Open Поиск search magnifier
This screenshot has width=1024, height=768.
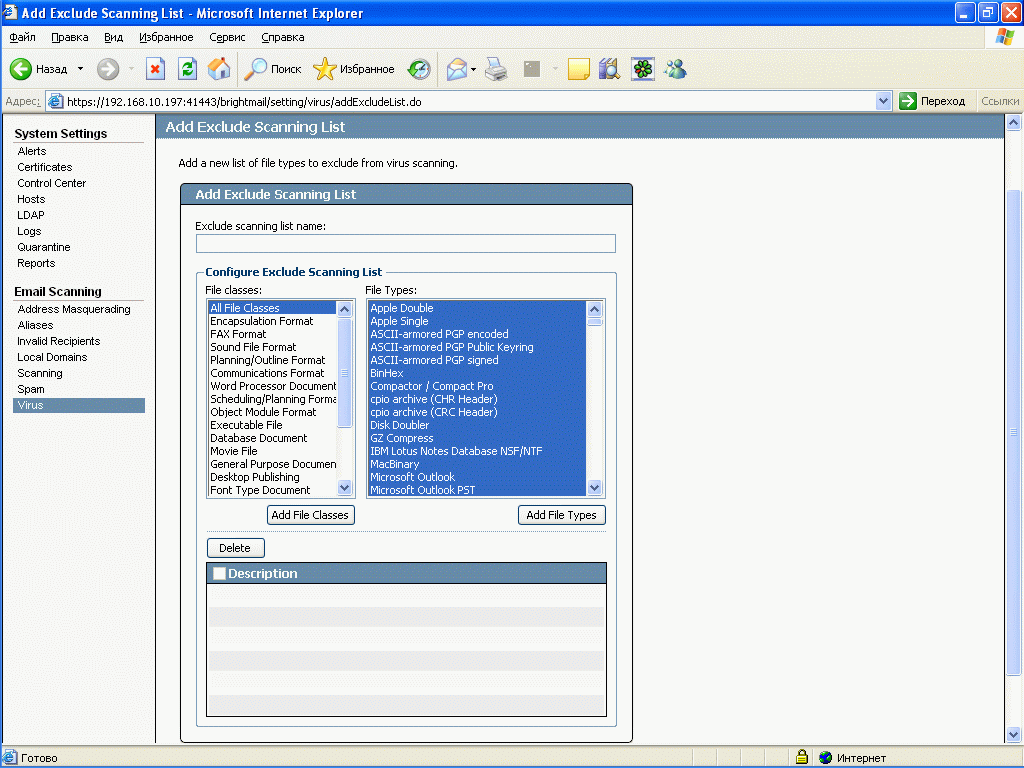click(255, 69)
